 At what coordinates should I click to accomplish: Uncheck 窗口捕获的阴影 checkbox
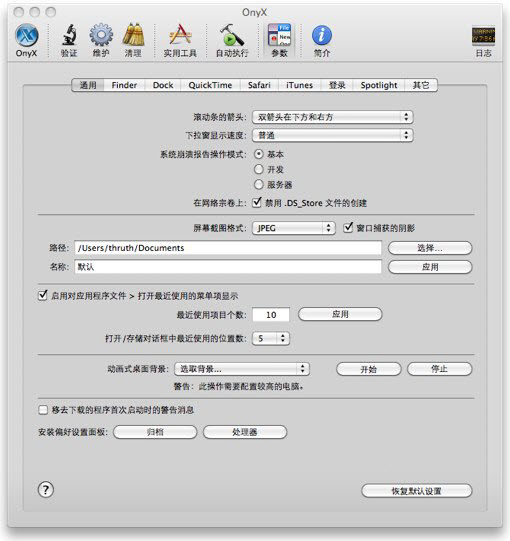point(348,228)
